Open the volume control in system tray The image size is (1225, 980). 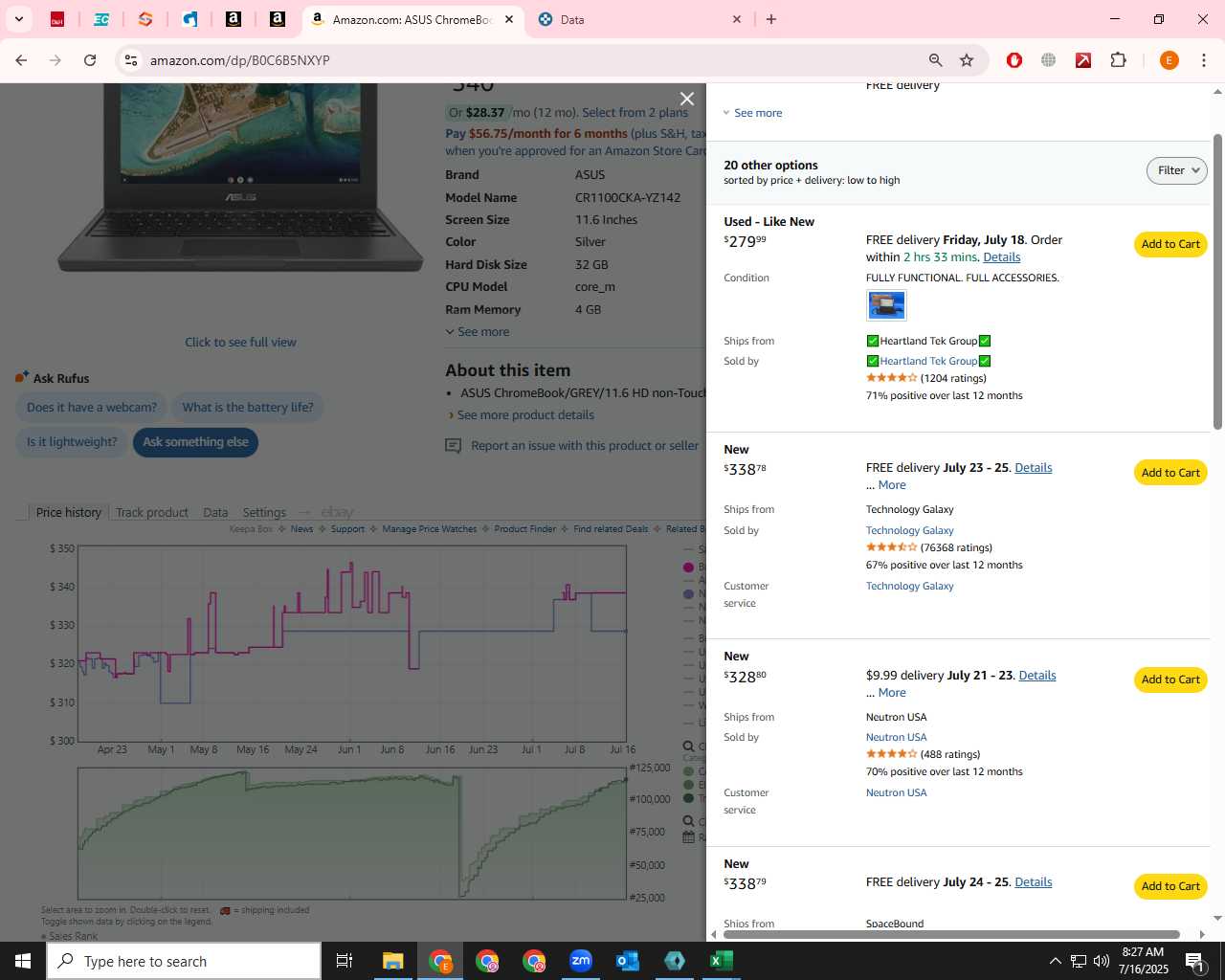click(x=1102, y=961)
